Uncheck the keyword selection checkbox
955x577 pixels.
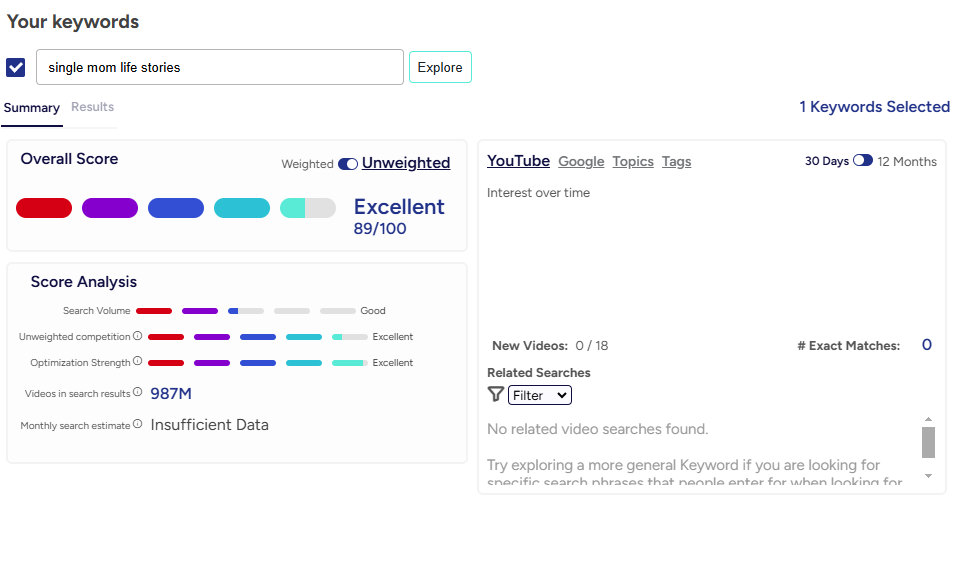pyautogui.click(x=16, y=67)
